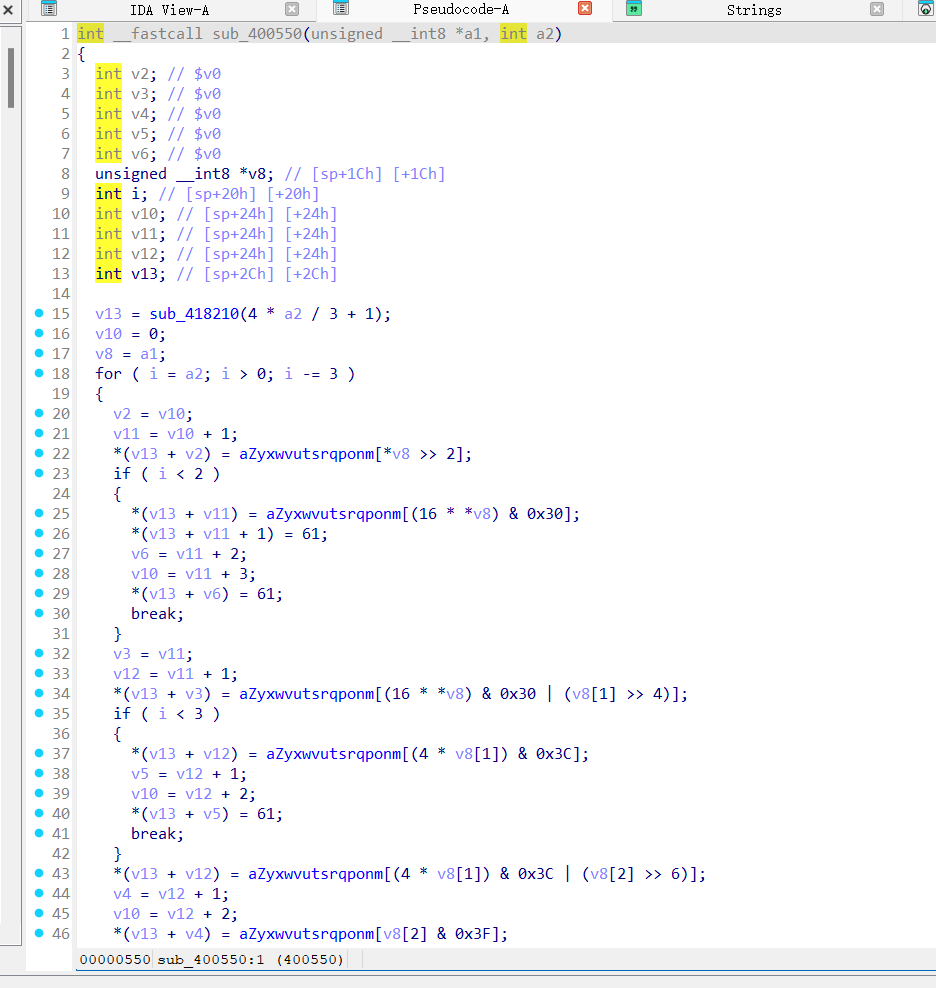This screenshot has width=936, height=988.
Task: Click v4 at the start of line 44
Action: coord(122,893)
